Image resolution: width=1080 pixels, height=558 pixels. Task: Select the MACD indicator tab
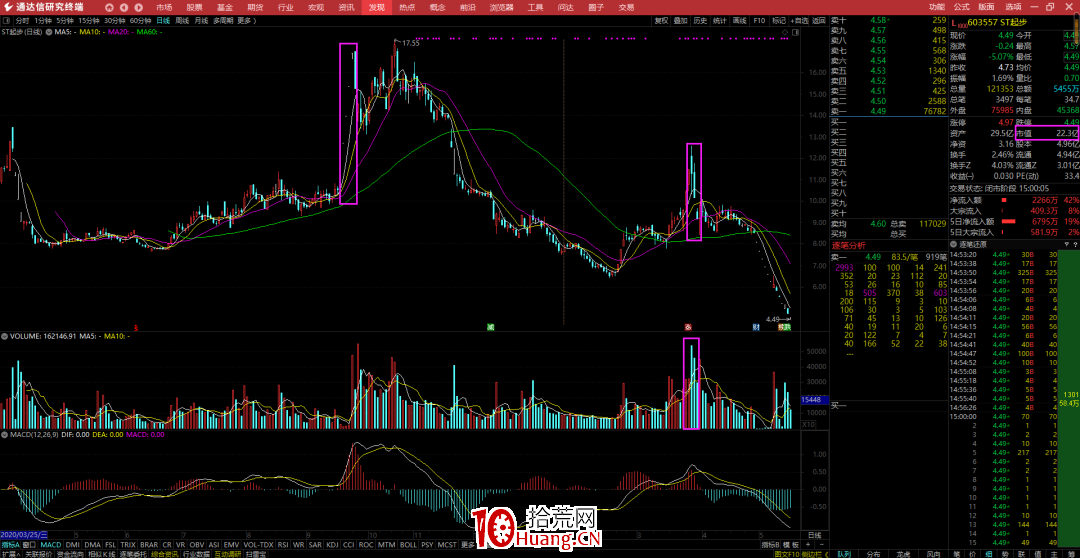(x=50, y=544)
